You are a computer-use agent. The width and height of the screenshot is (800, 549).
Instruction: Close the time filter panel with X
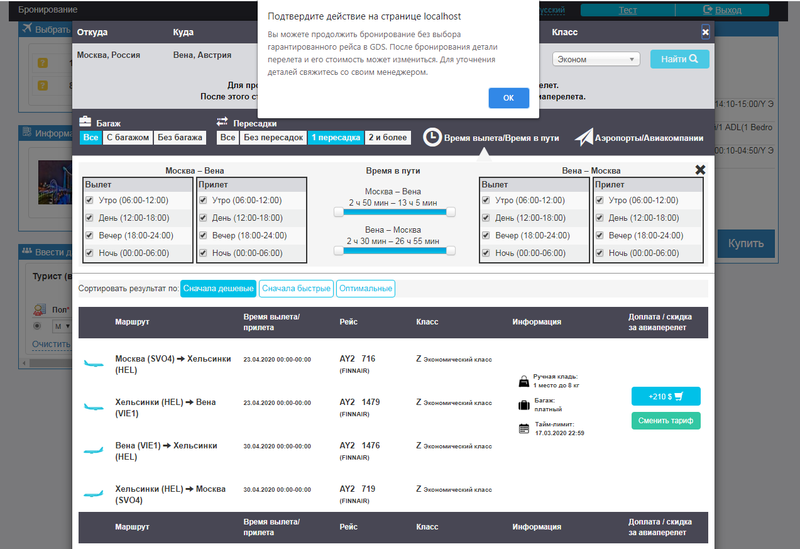click(700, 170)
